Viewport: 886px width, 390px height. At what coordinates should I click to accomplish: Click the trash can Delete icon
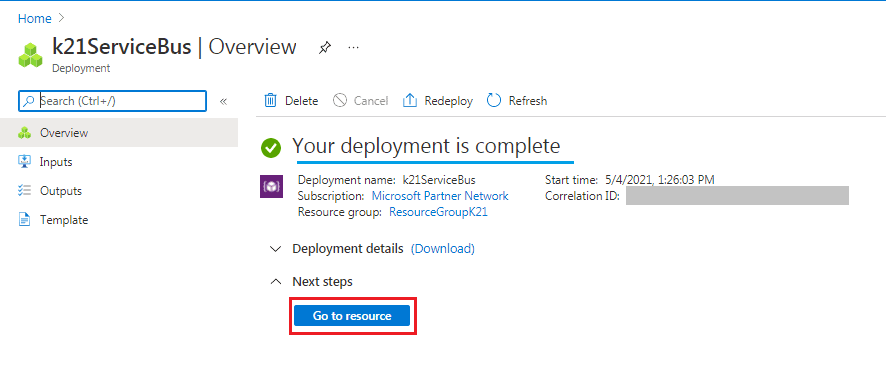(271, 101)
